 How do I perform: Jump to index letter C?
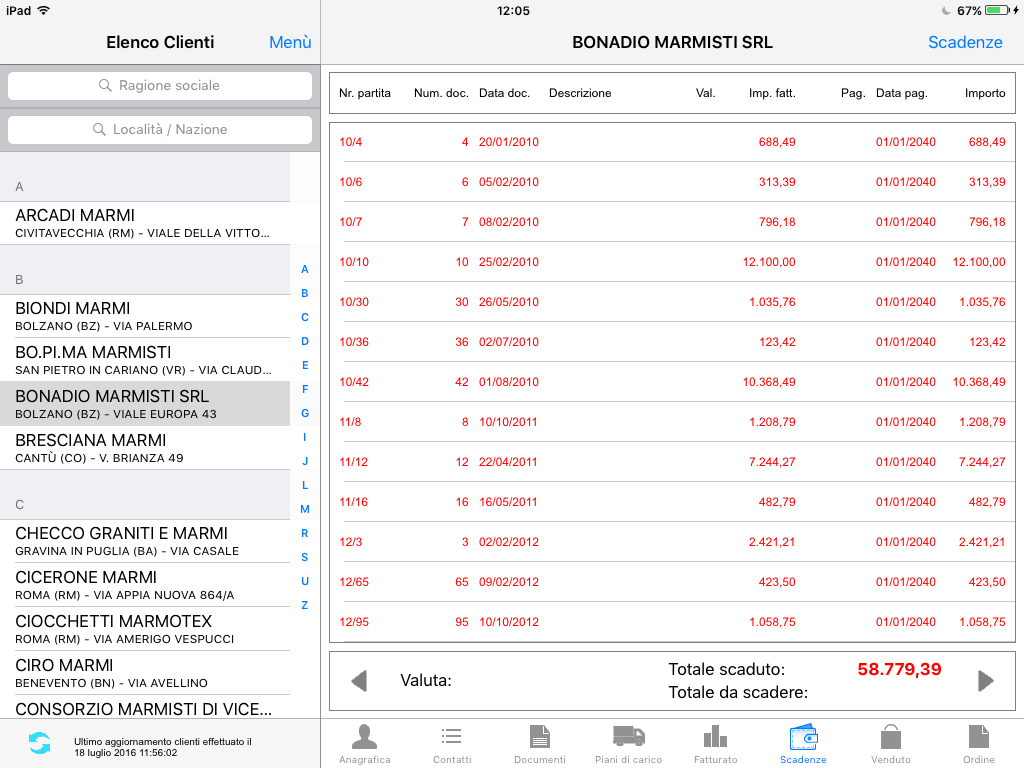304,317
